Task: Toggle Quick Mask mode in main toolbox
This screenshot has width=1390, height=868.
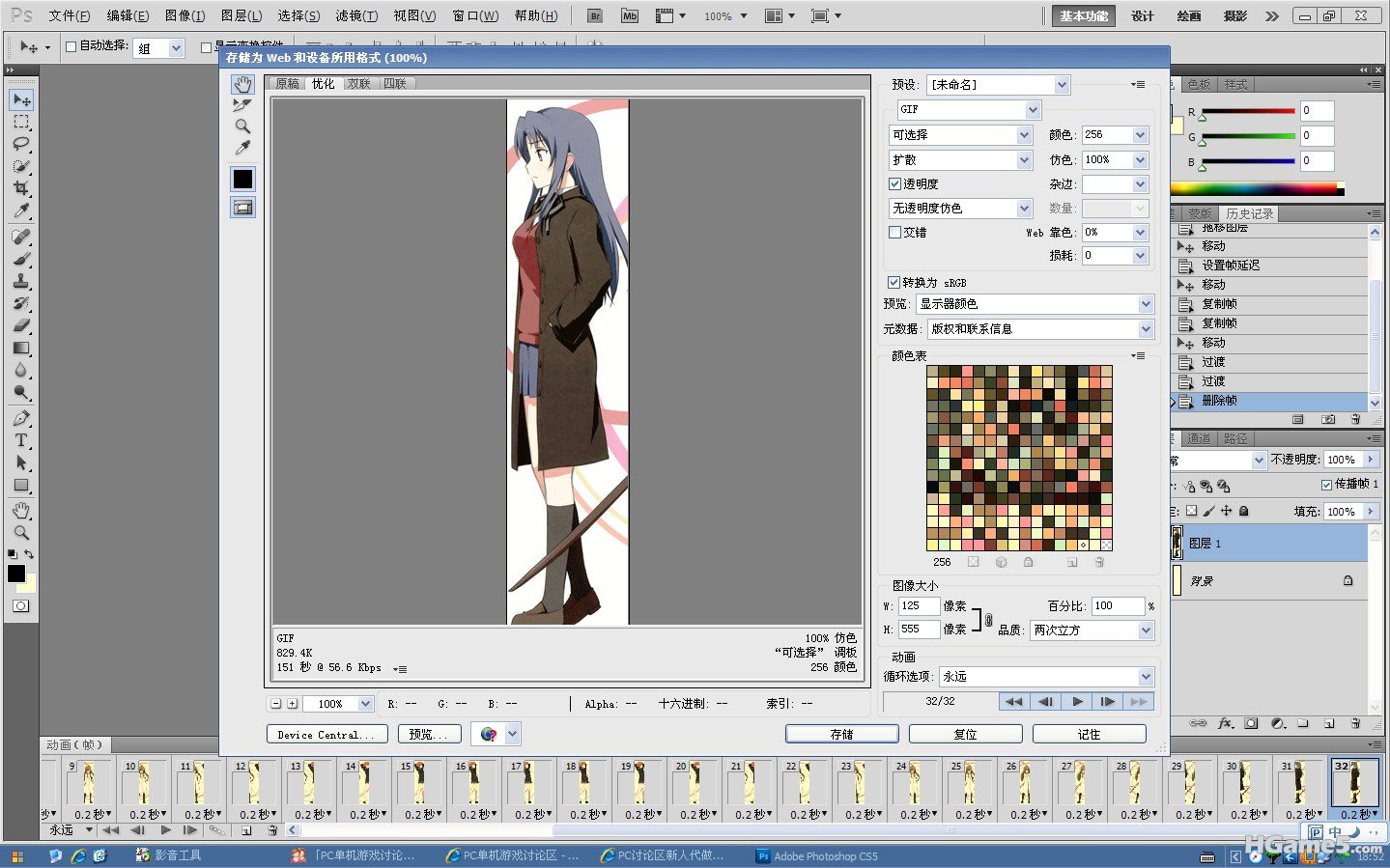Action: [21, 606]
